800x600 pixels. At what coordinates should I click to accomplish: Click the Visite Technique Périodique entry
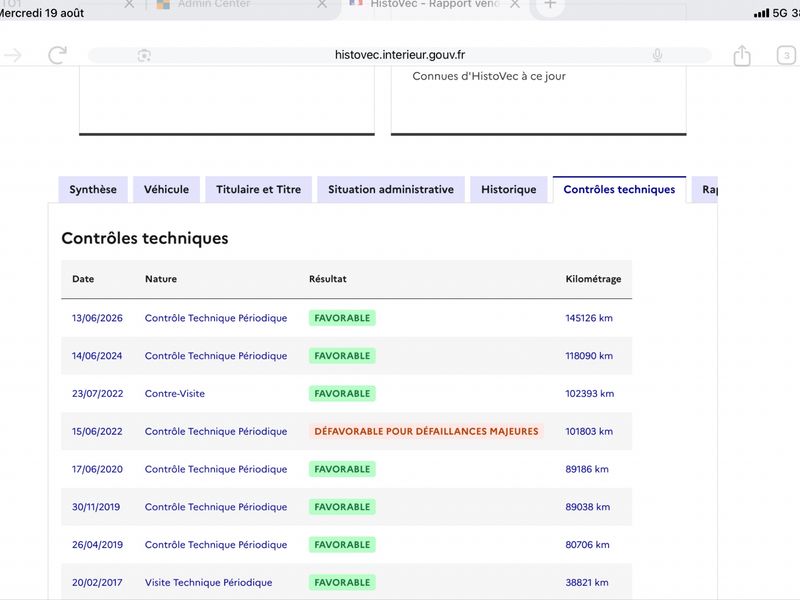coord(208,582)
